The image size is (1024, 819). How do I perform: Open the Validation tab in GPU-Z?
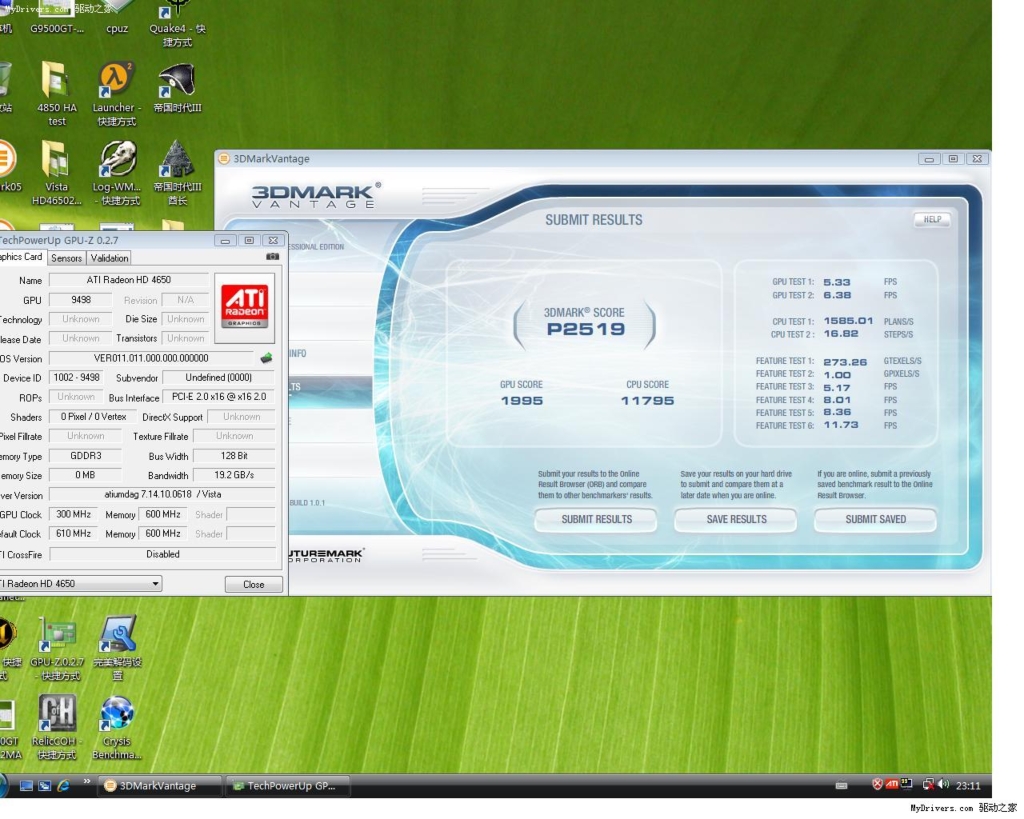pyautogui.click(x=109, y=258)
